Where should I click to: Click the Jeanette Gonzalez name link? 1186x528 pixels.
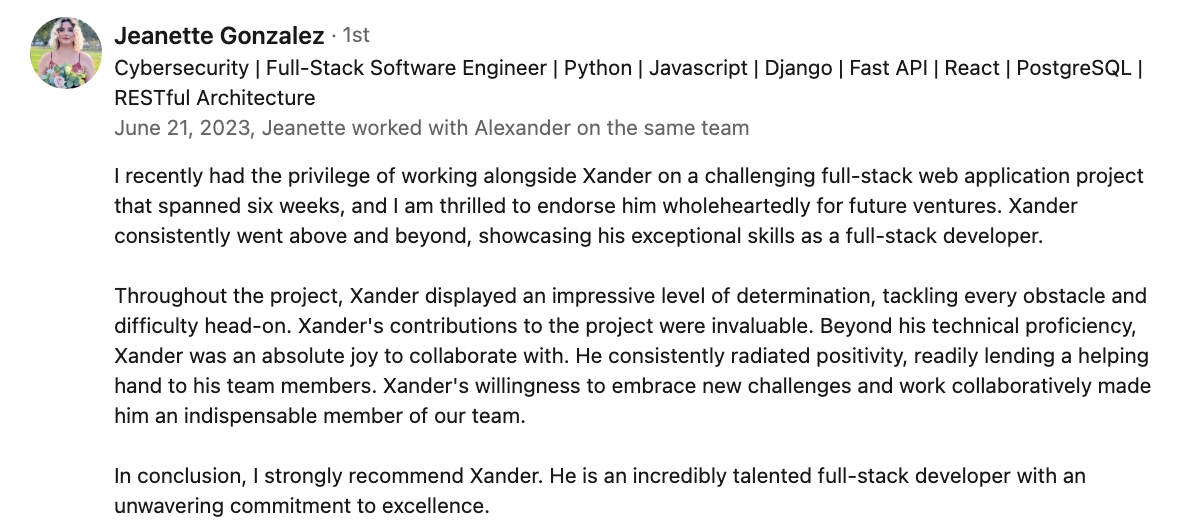[219, 36]
